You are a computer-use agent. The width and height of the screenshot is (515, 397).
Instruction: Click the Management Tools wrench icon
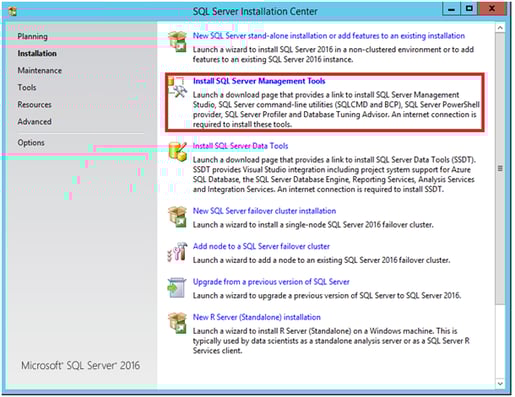177,87
